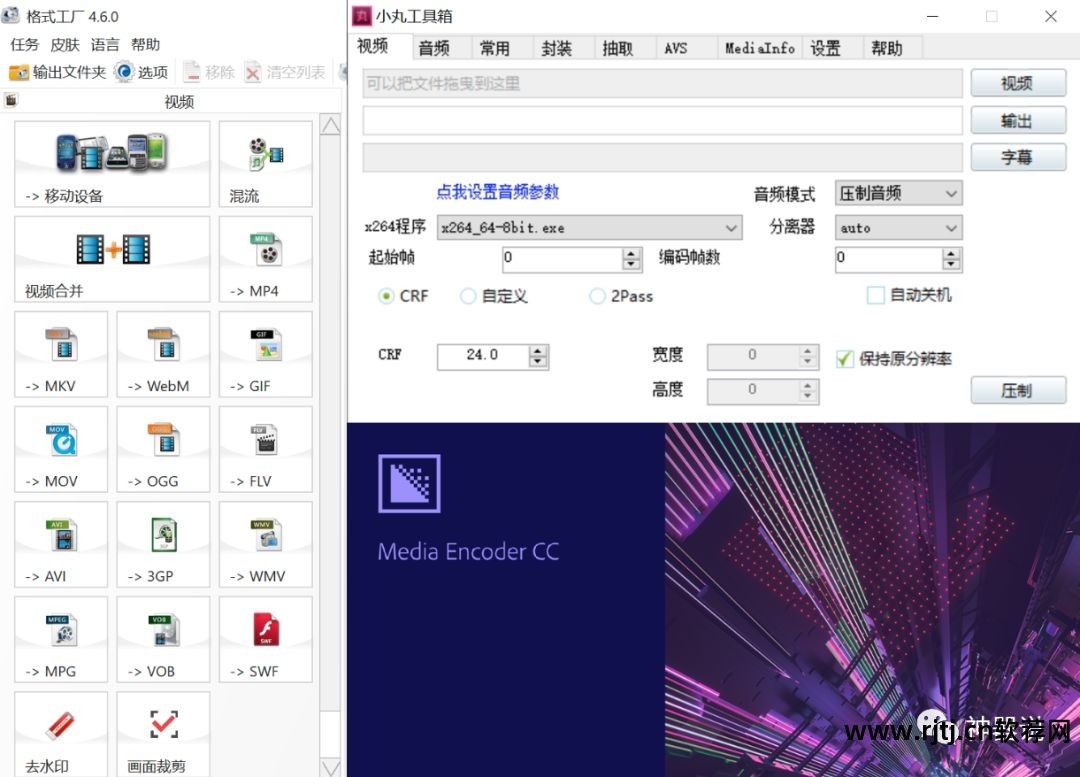The height and width of the screenshot is (777, 1080).
Task: Adjust the 编码帧数 frame count stepper
Action: click(x=951, y=259)
